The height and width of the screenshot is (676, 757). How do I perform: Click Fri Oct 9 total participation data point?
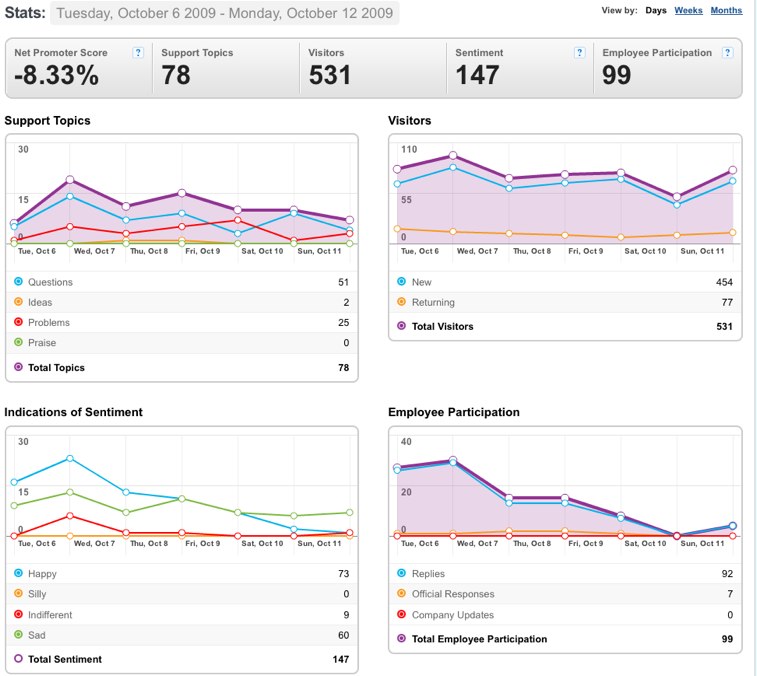click(565, 498)
